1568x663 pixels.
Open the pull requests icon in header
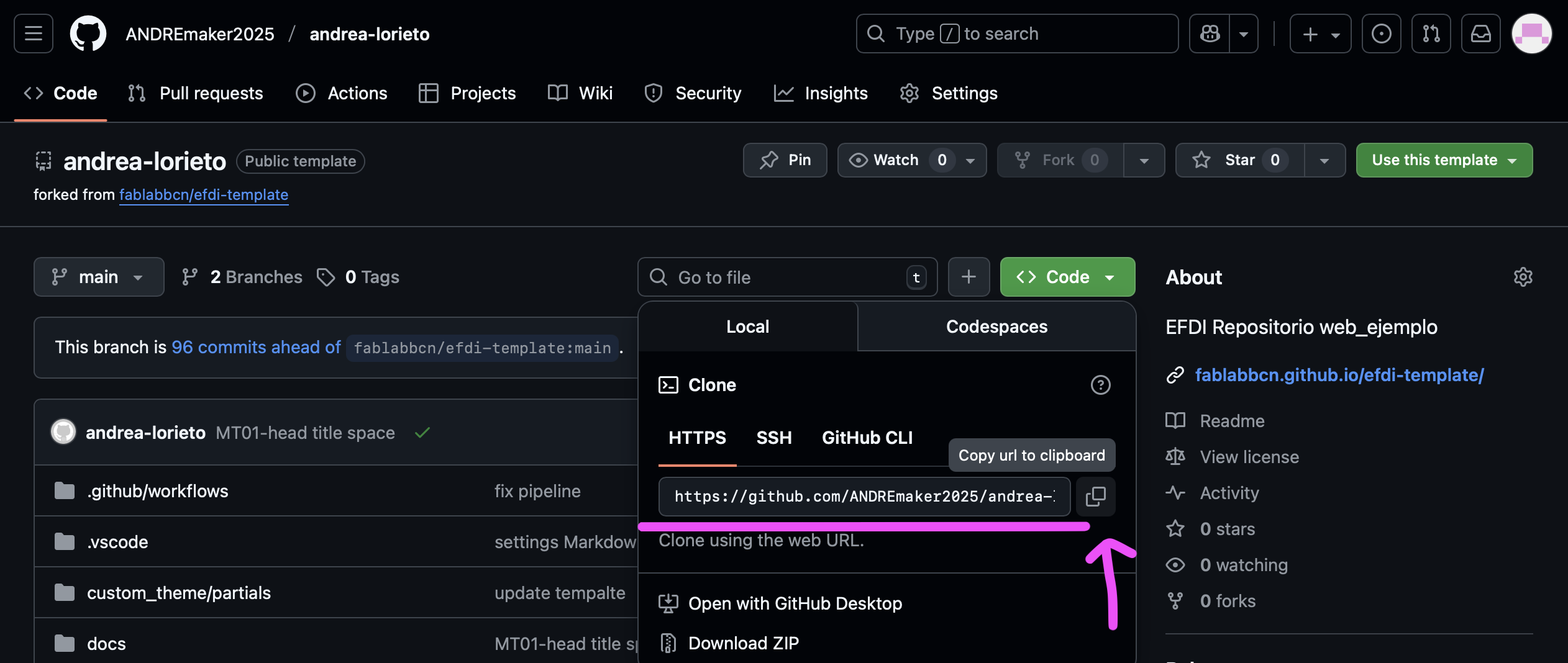click(1431, 34)
